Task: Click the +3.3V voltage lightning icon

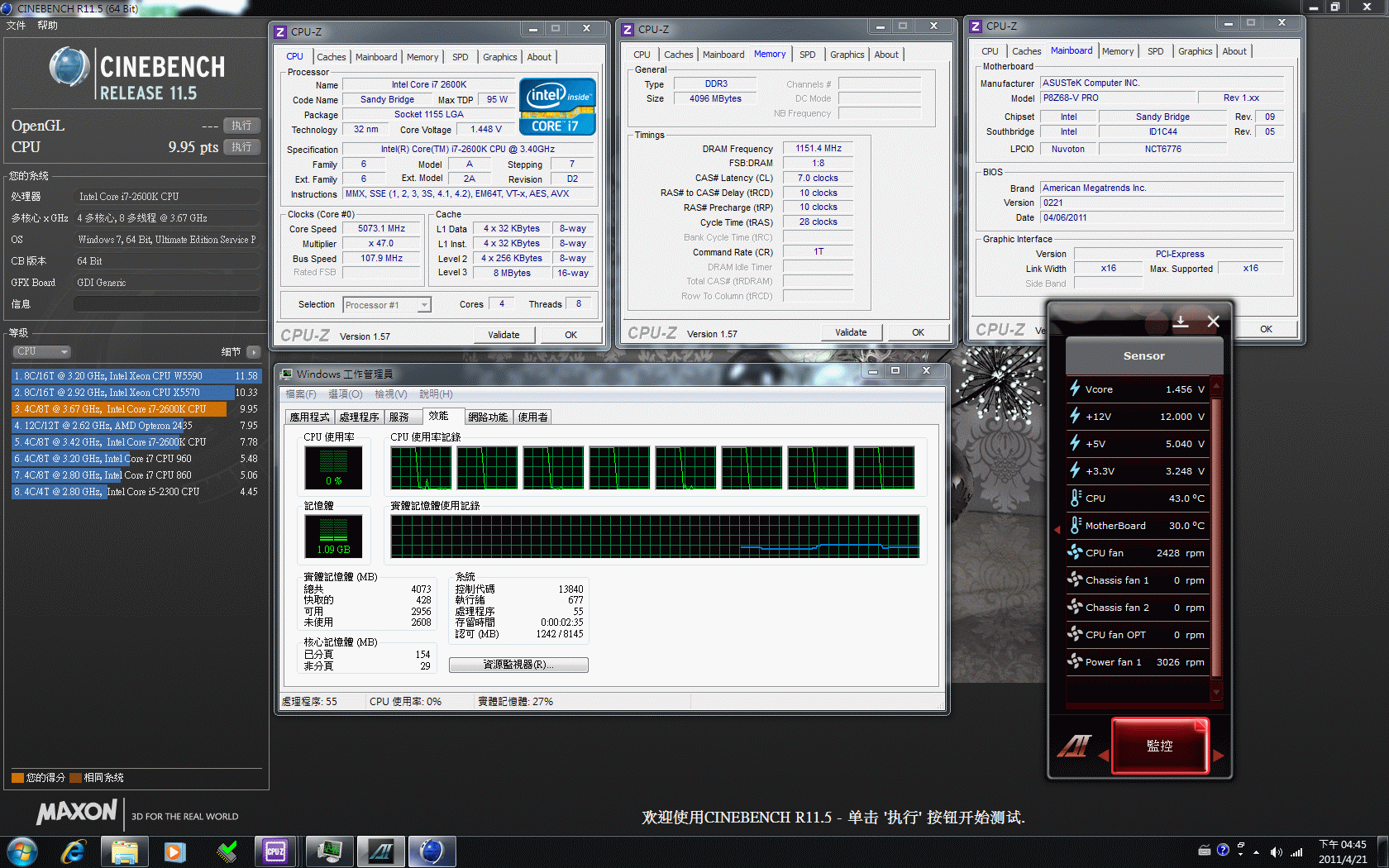Action: pos(1075,470)
